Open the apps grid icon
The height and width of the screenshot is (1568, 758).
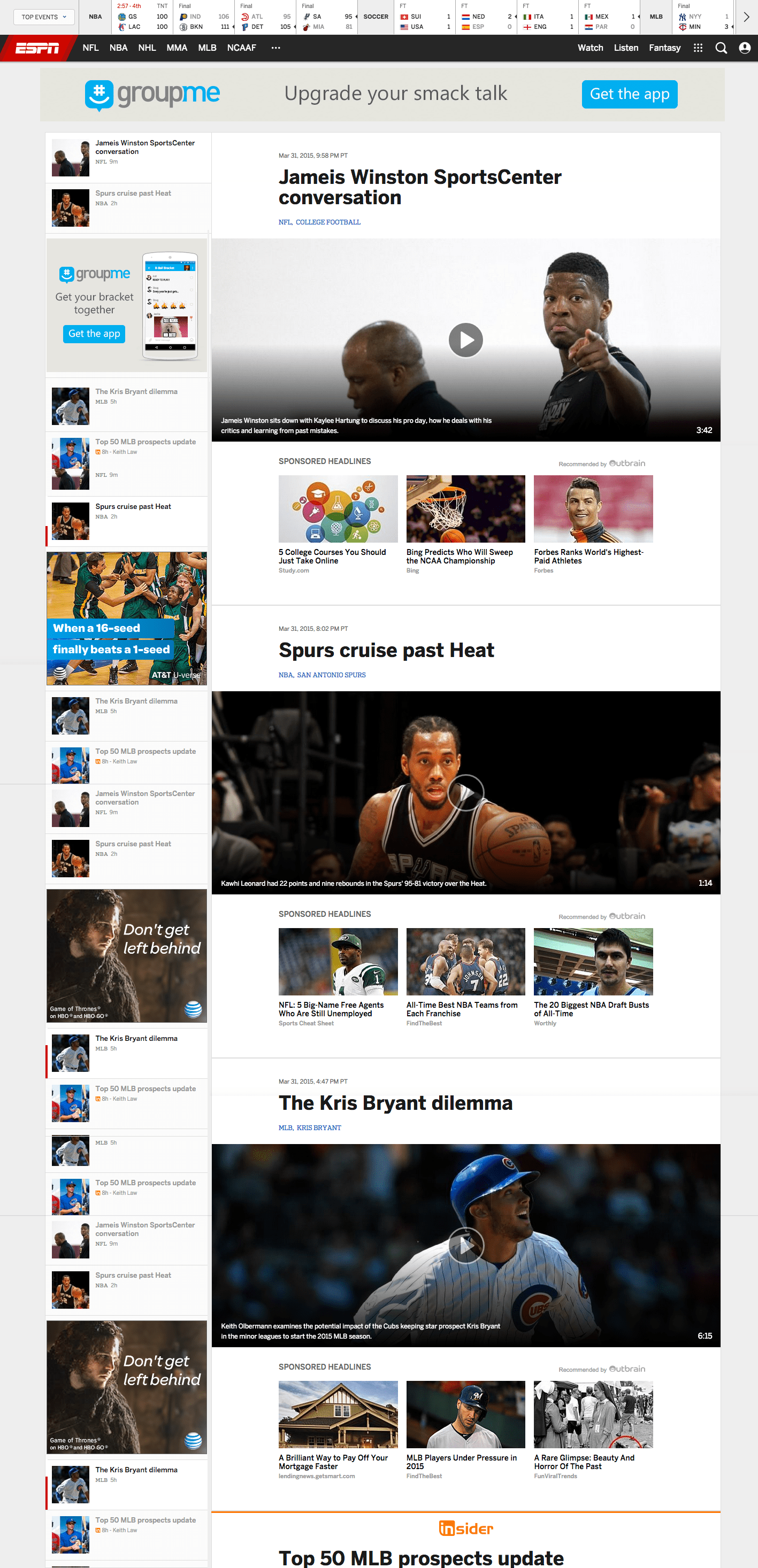click(698, 48)
